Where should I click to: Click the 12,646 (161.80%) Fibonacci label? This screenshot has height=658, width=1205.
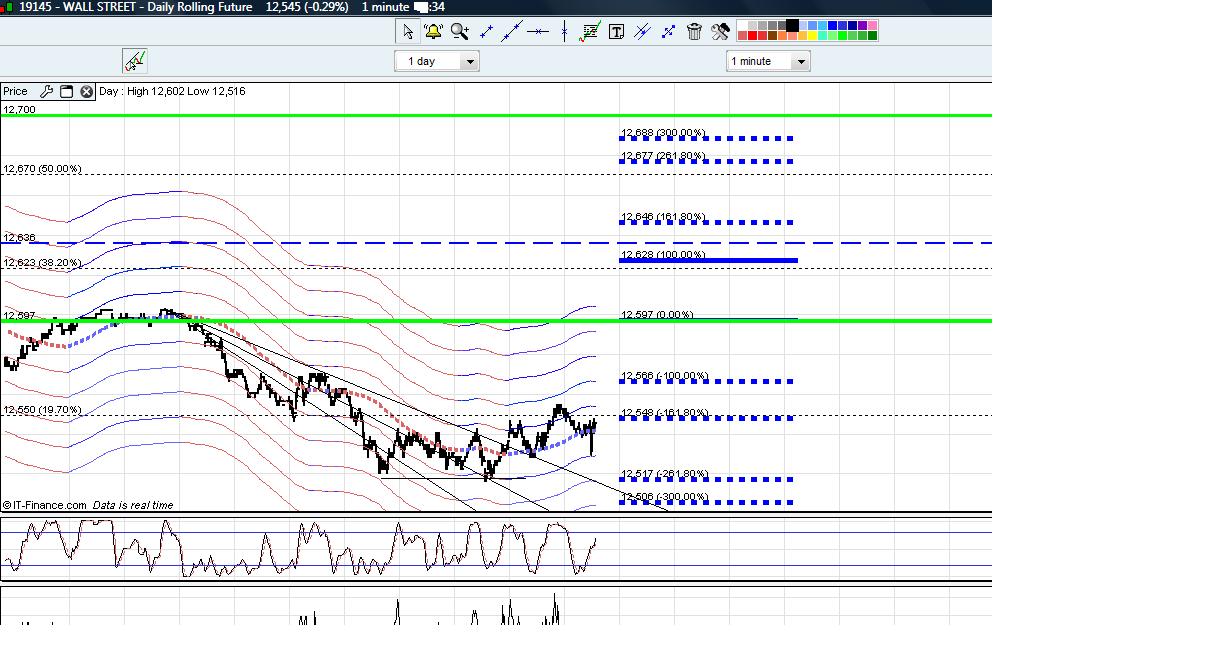click(663, 217)
